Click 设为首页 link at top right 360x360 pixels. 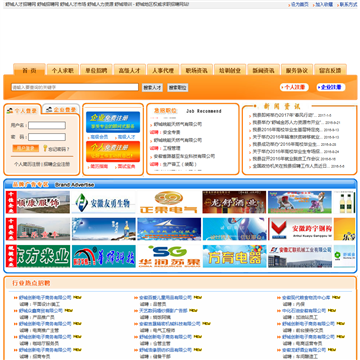click(x=300, y=5)
